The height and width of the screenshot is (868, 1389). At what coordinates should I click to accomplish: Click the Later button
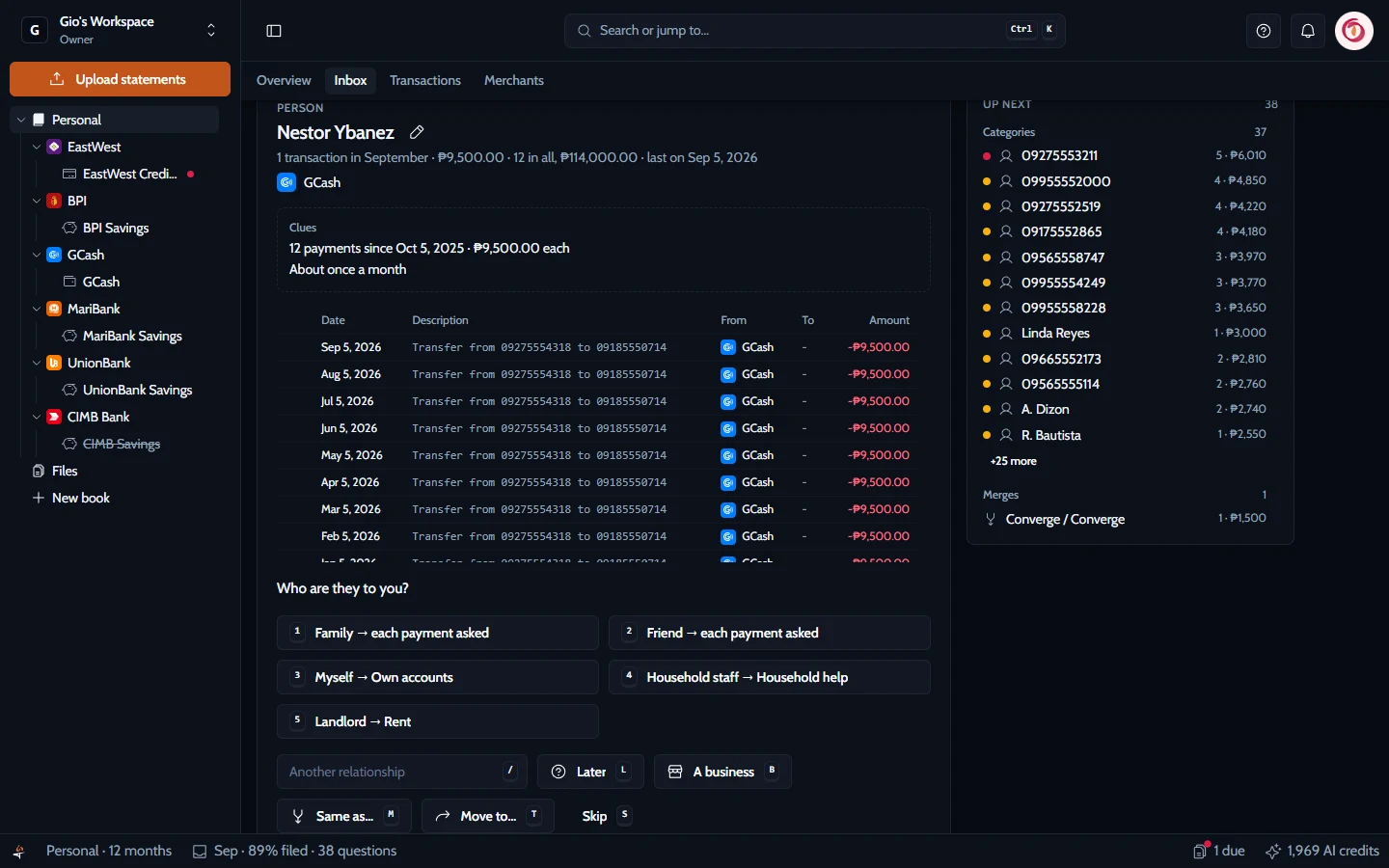click(590, 772)
